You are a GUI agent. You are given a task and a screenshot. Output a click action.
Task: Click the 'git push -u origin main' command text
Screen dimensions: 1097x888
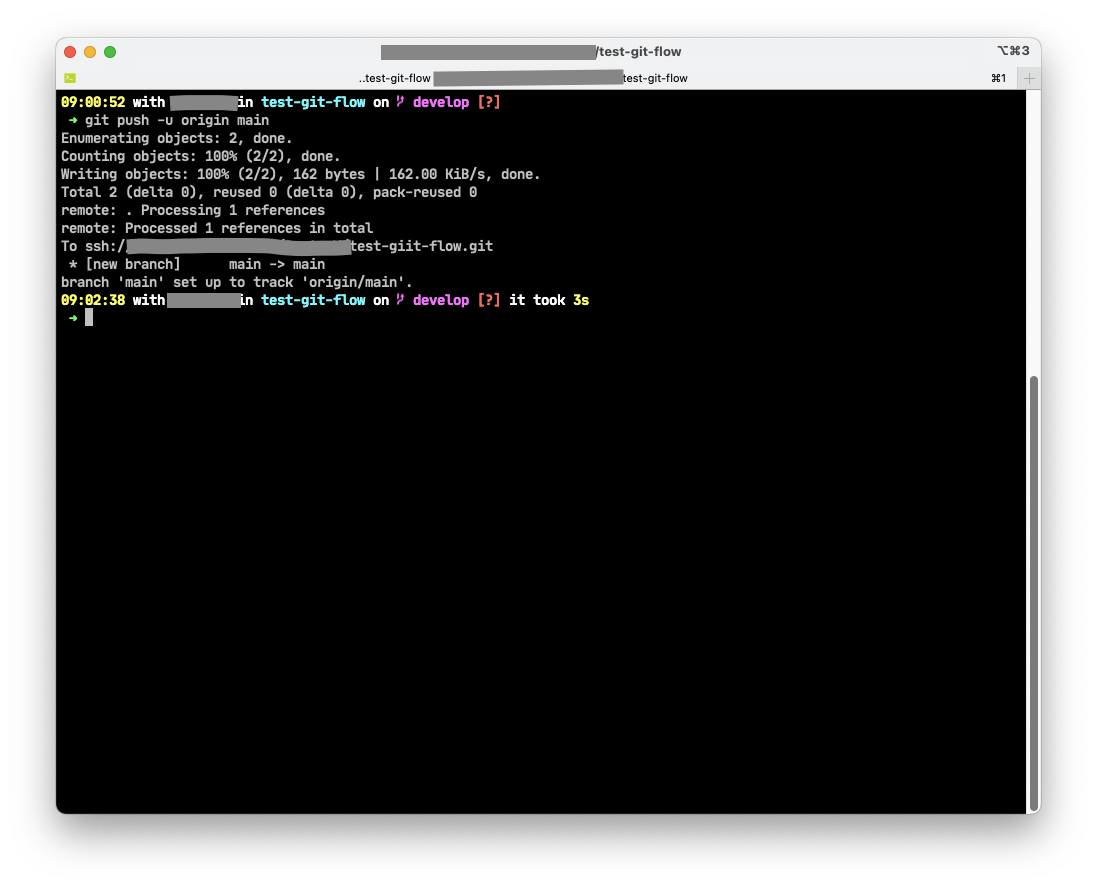tap(177, 120)
